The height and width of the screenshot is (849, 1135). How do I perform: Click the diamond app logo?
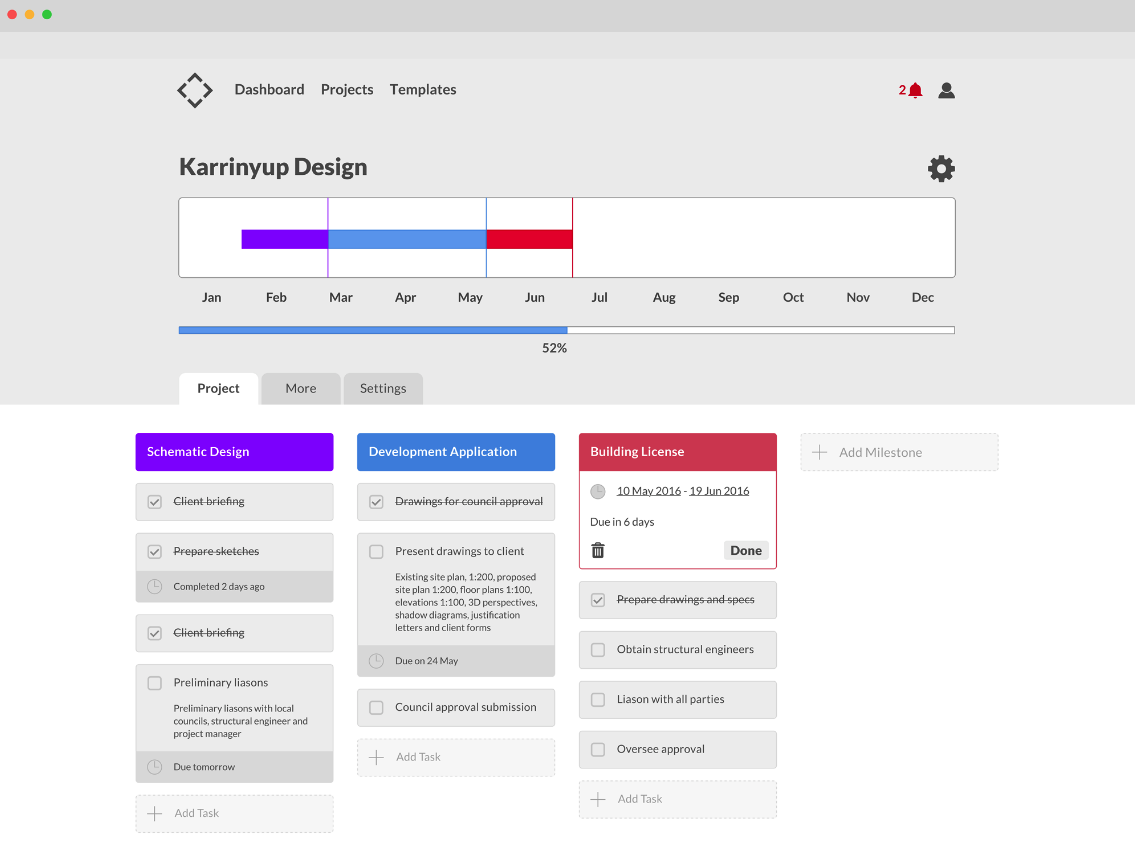(195, 90)
